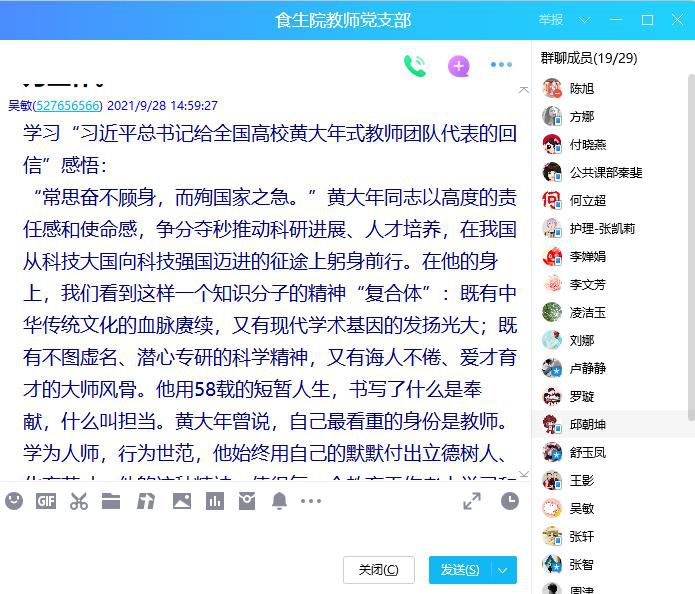Screen dimensions: 695x594
Task: Select the scissors screenshot tool
Action: pos(79,501)
